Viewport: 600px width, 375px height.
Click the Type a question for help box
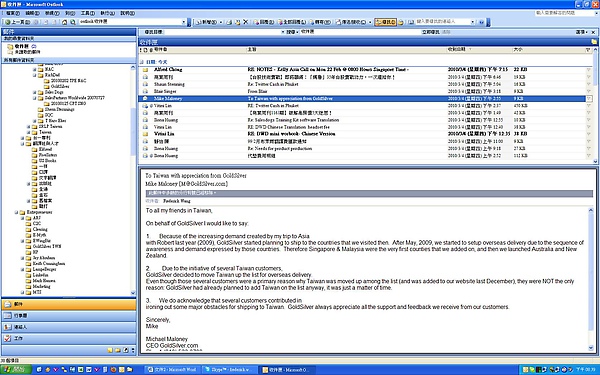[564, 13]
